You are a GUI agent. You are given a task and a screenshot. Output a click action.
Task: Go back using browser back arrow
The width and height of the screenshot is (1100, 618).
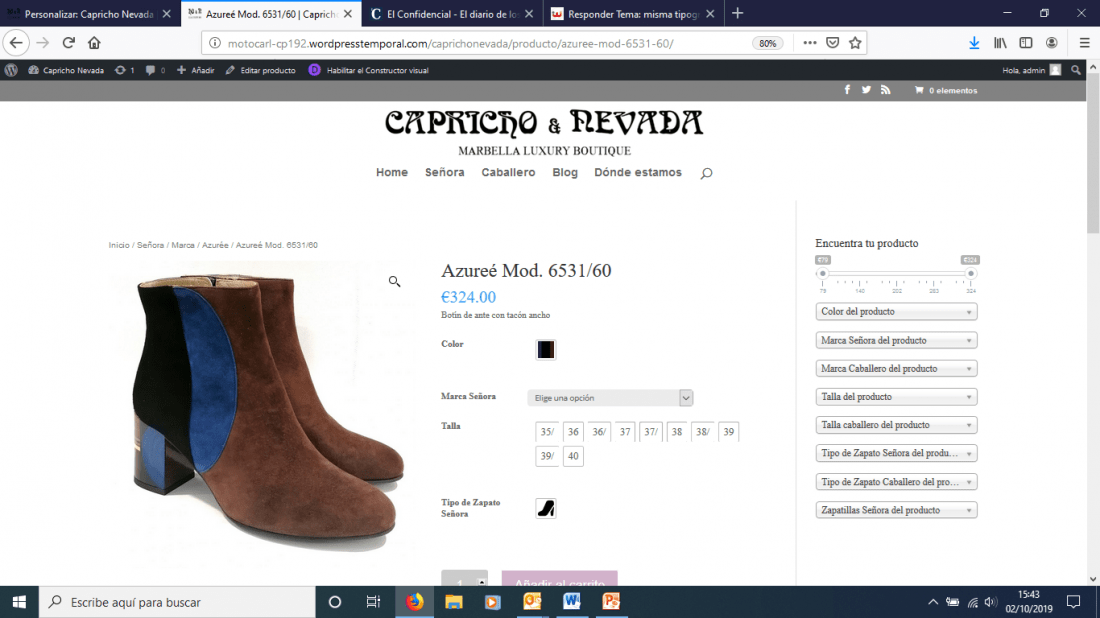click(x=16, y=43)
